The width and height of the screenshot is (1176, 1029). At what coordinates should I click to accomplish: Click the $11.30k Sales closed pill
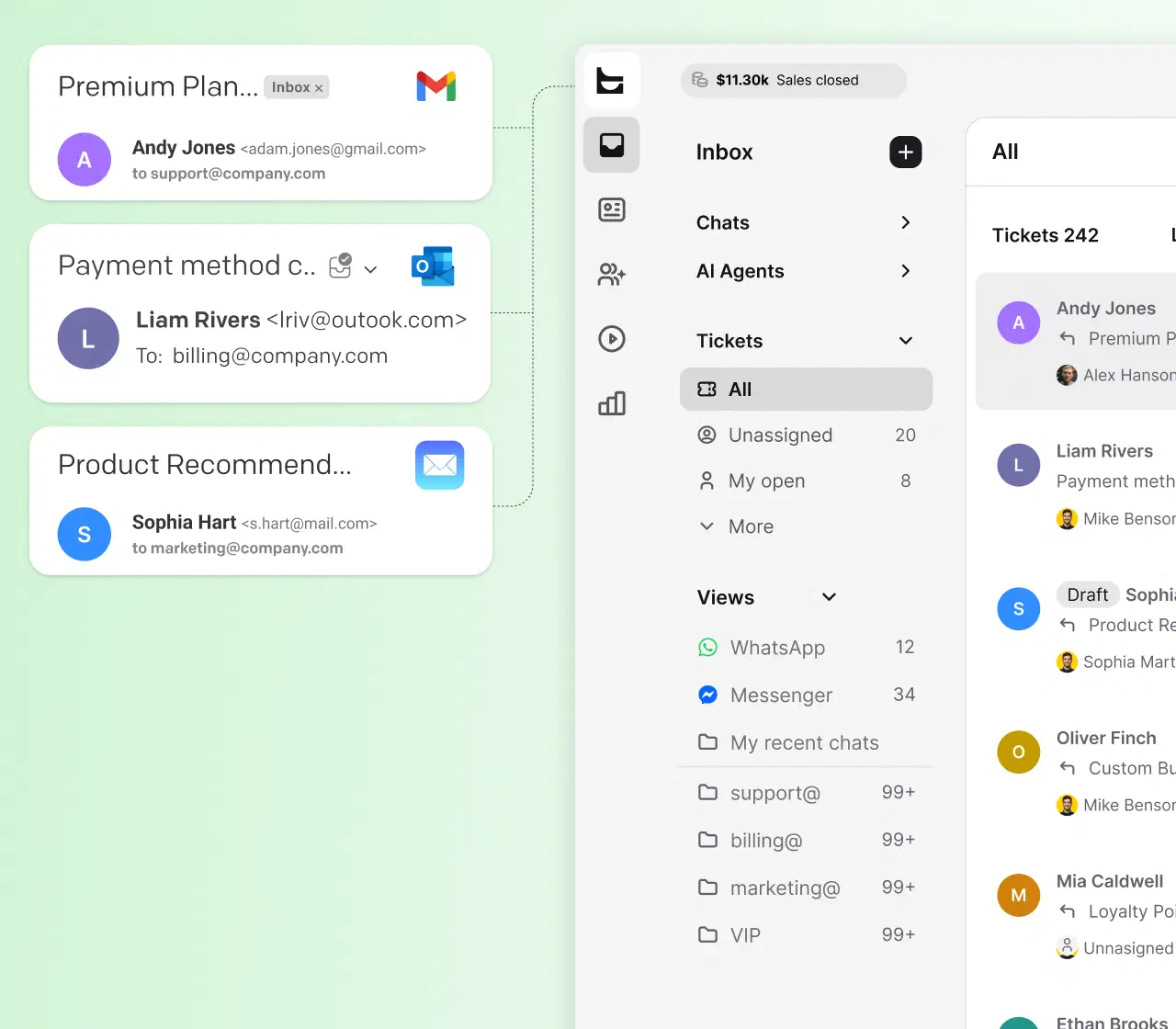[794, 81]
